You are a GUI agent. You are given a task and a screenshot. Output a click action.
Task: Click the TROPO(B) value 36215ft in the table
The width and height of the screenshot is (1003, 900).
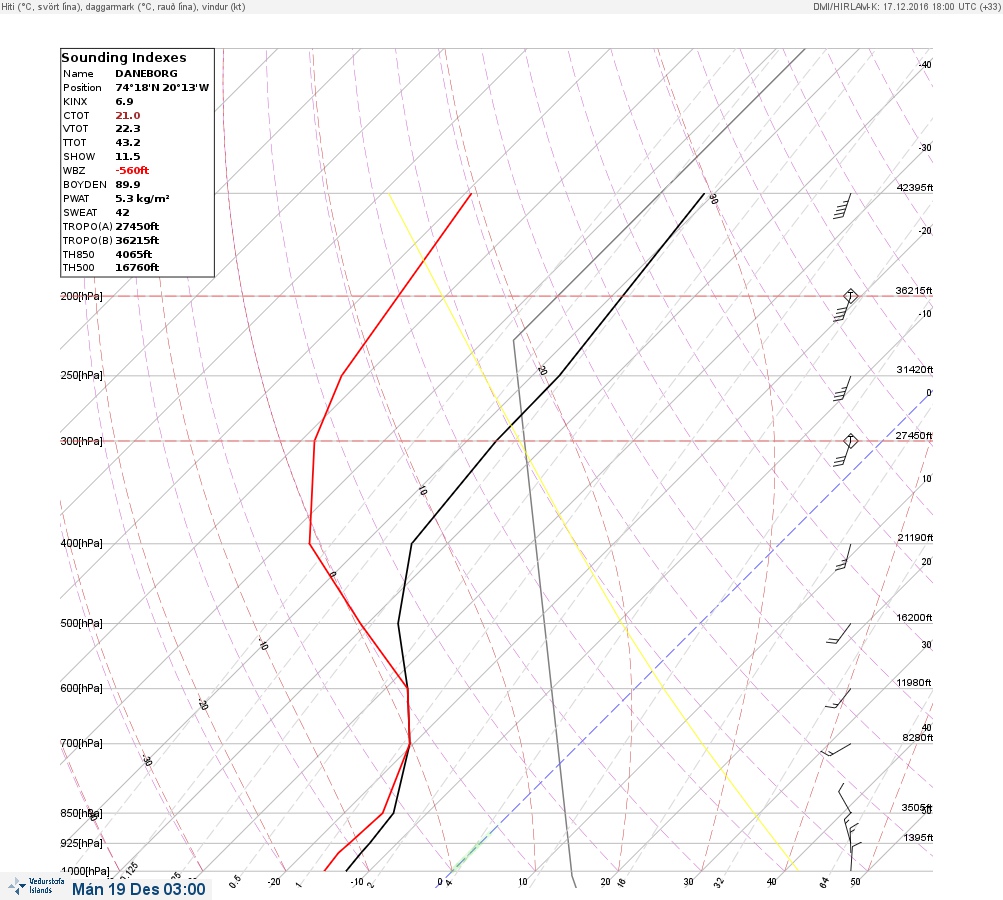click(137, 241)
